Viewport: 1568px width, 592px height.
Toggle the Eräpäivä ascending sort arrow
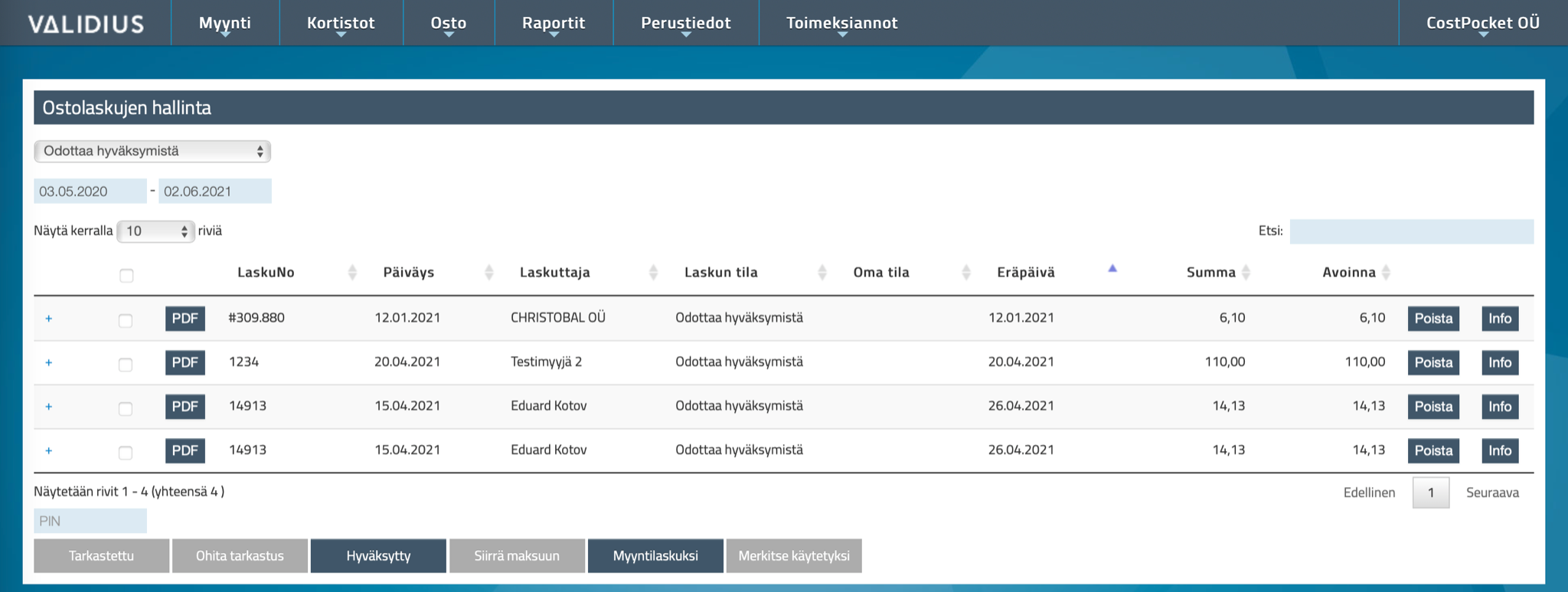1112,268
